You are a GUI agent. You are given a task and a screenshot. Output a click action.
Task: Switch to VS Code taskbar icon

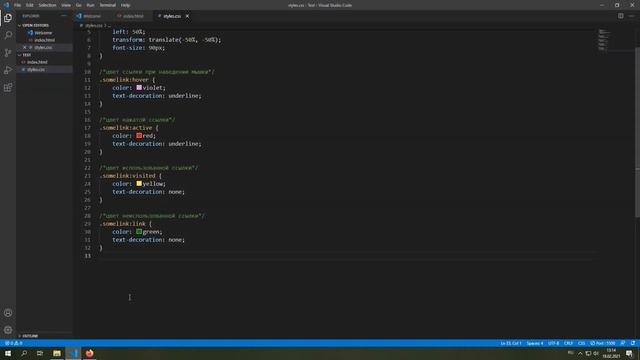pyautogui.click(x=73, y=353)
